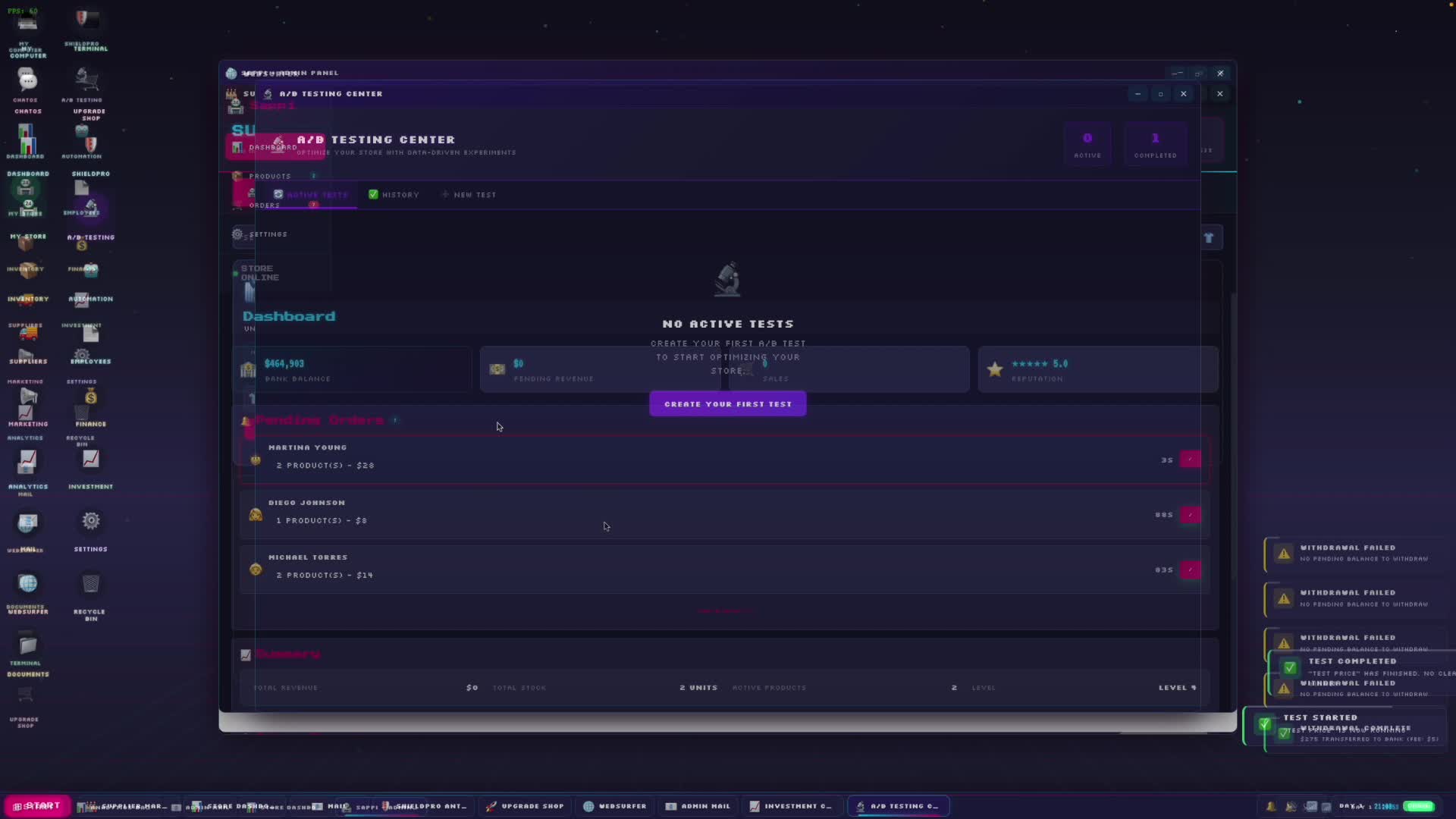This screenshot has width=1456, height=819.
Task: Click the Completed tests counter
Action: tap(1155, 144)
